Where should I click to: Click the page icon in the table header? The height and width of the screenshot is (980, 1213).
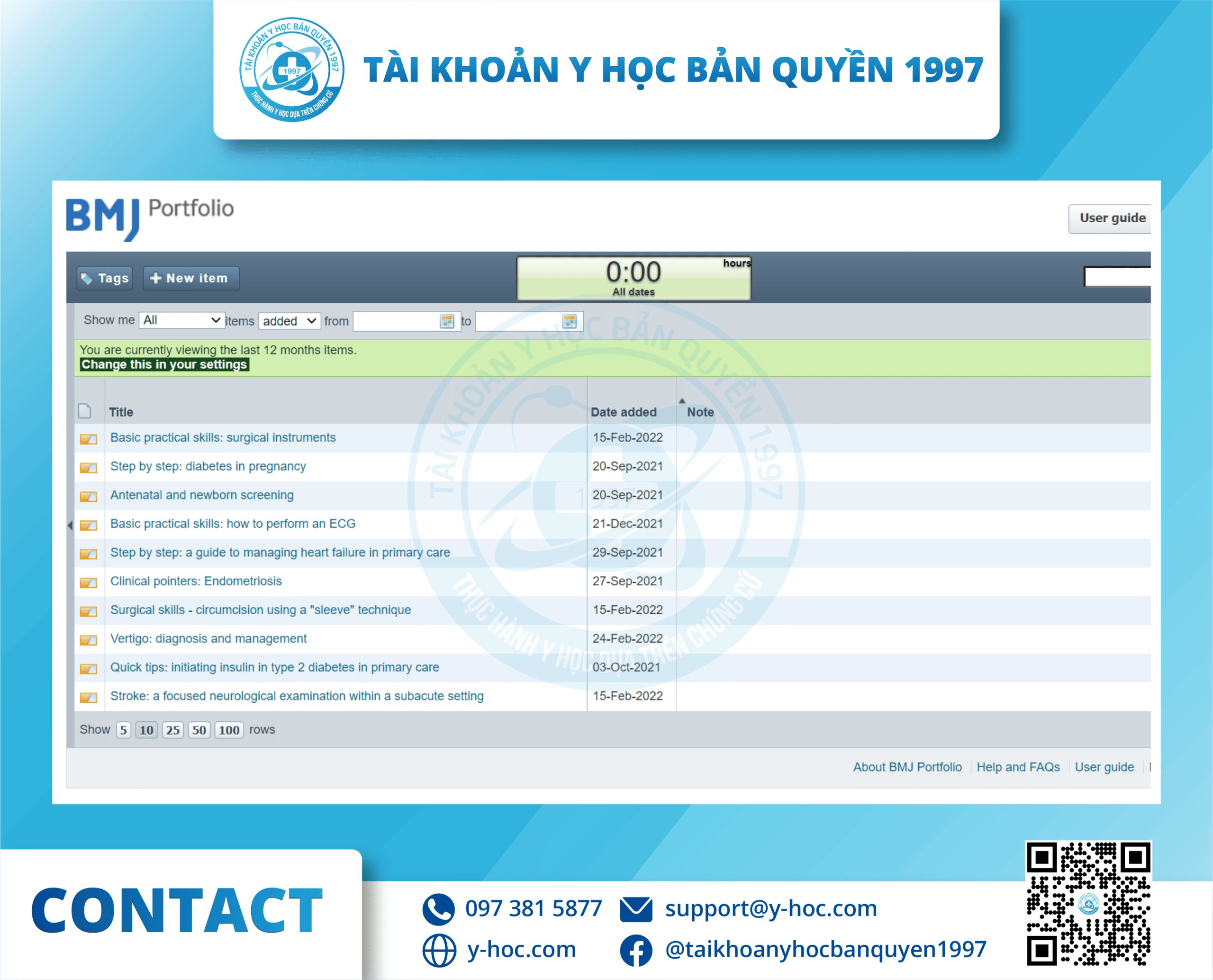click(x=85, y=411)
